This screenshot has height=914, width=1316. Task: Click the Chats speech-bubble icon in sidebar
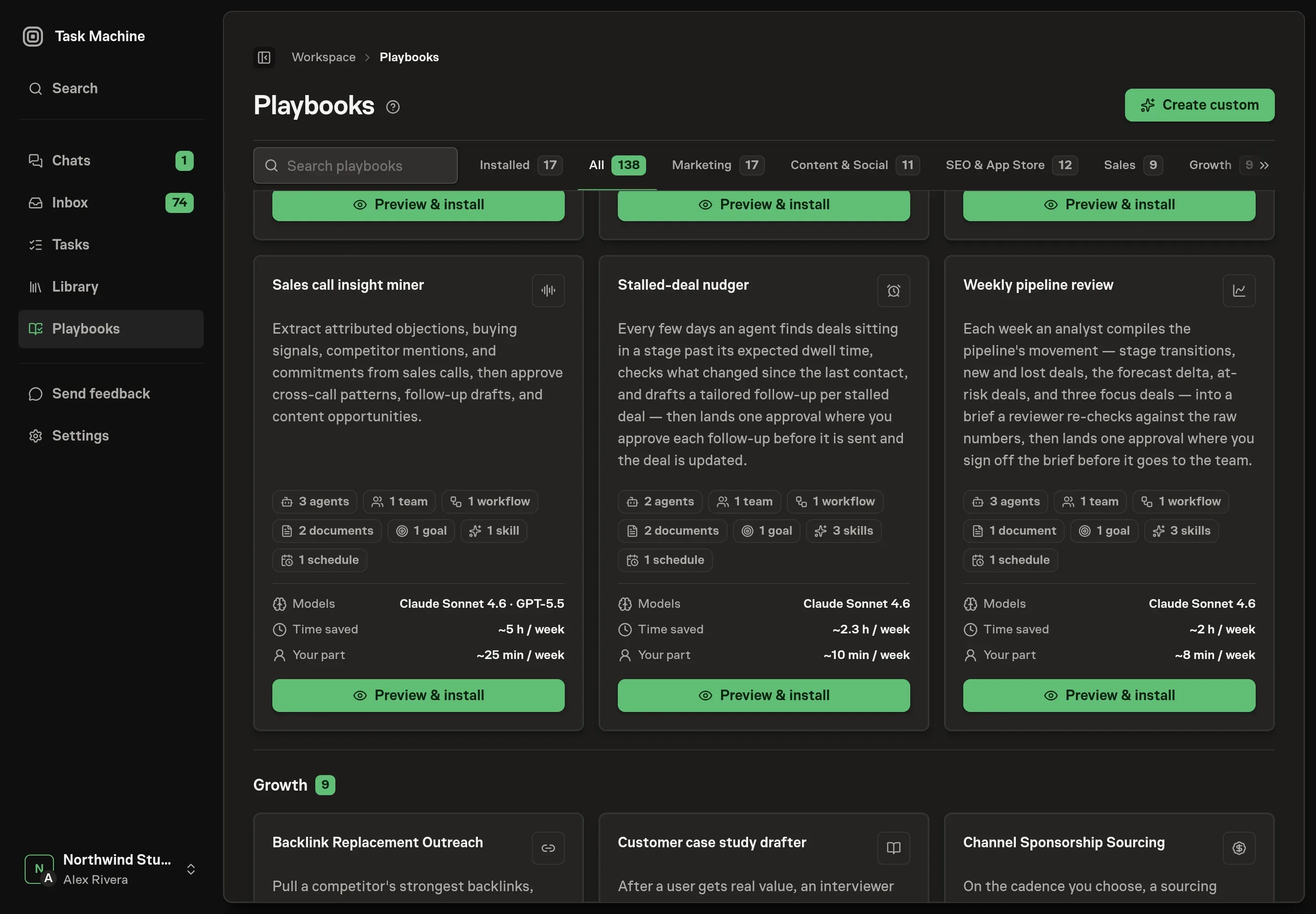coord(36,161)
